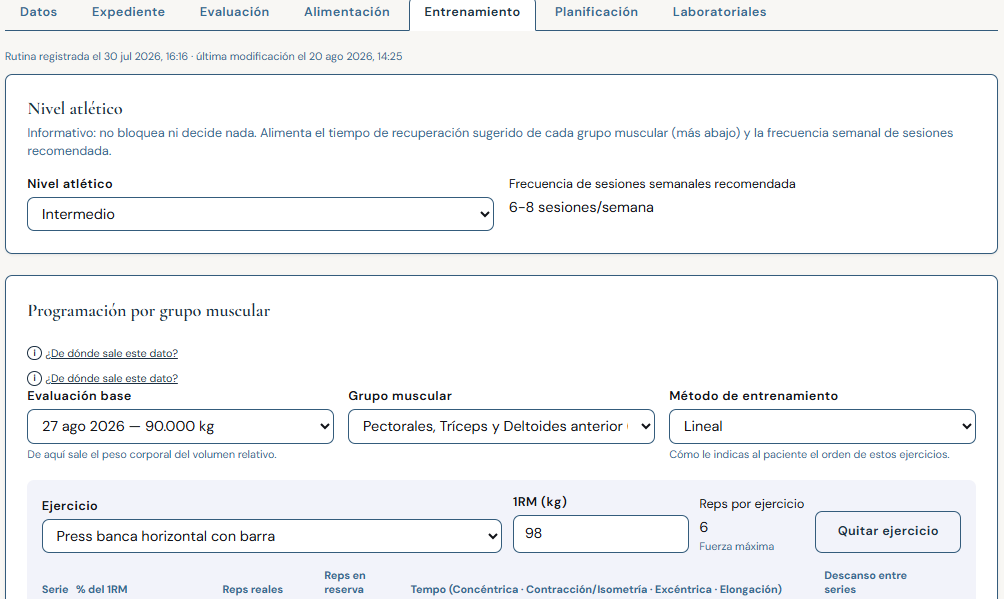Screen dimensions: 1004x599
Task: Click the 'Serie' column header
Action: pos(55,589)
